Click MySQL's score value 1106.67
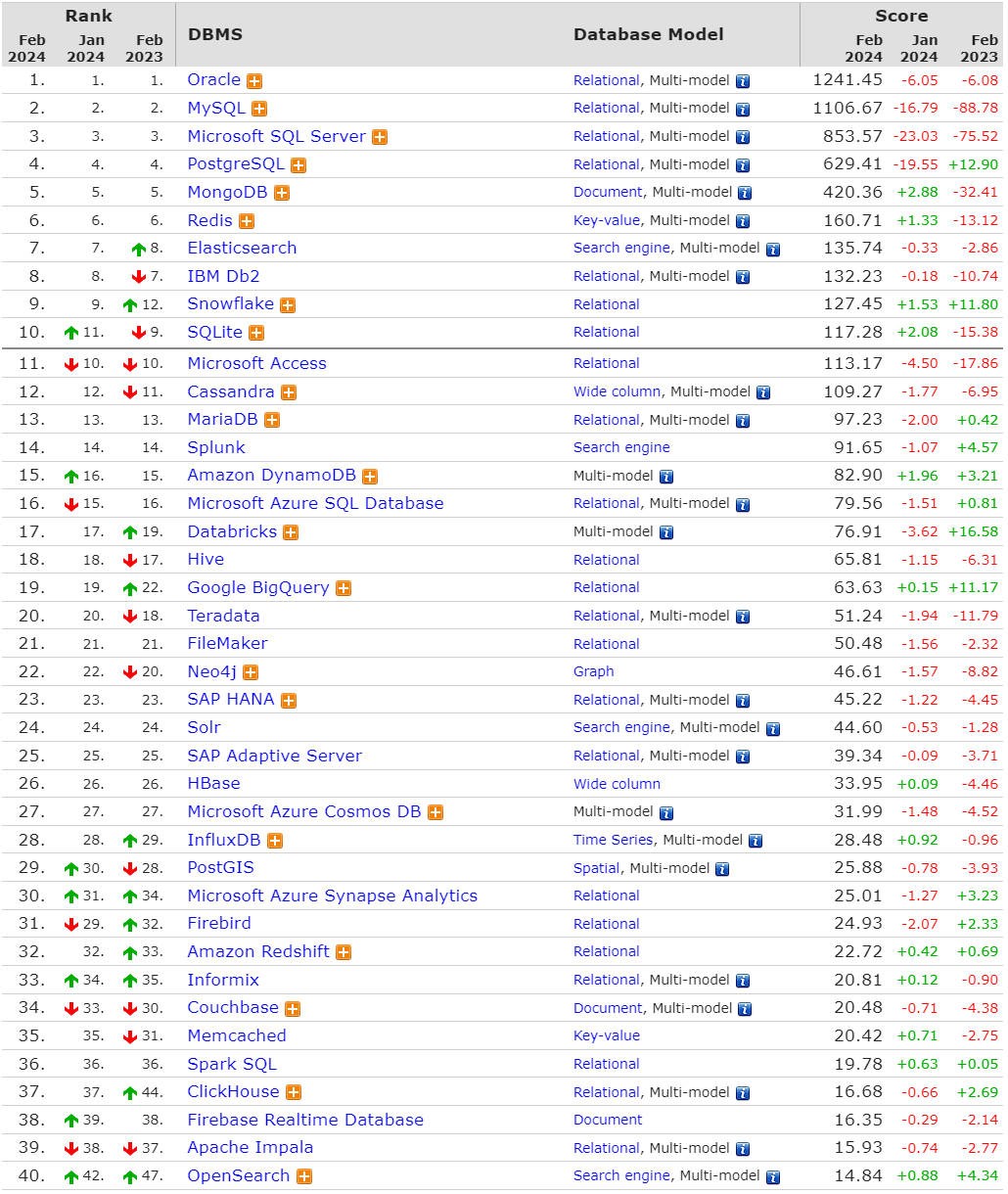Image resolution: width=1008 pixels, height=1194 pixels. [x=848, y=108]
